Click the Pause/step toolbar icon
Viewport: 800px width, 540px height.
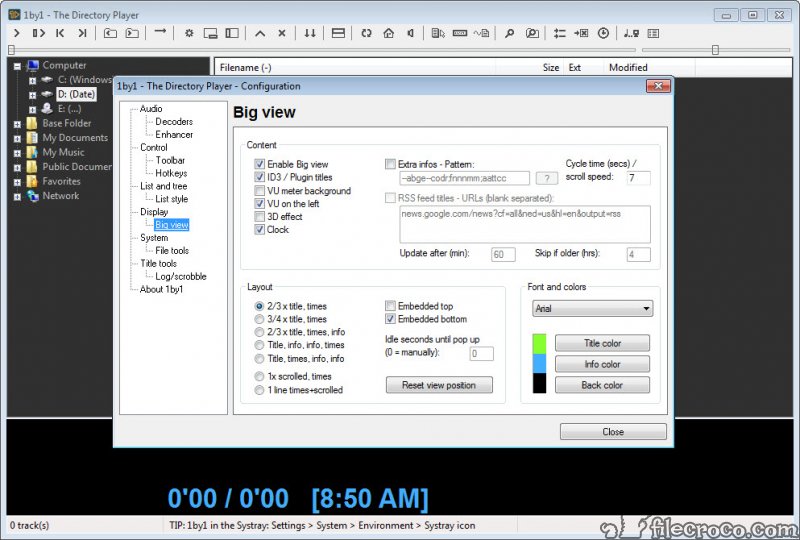38,33
